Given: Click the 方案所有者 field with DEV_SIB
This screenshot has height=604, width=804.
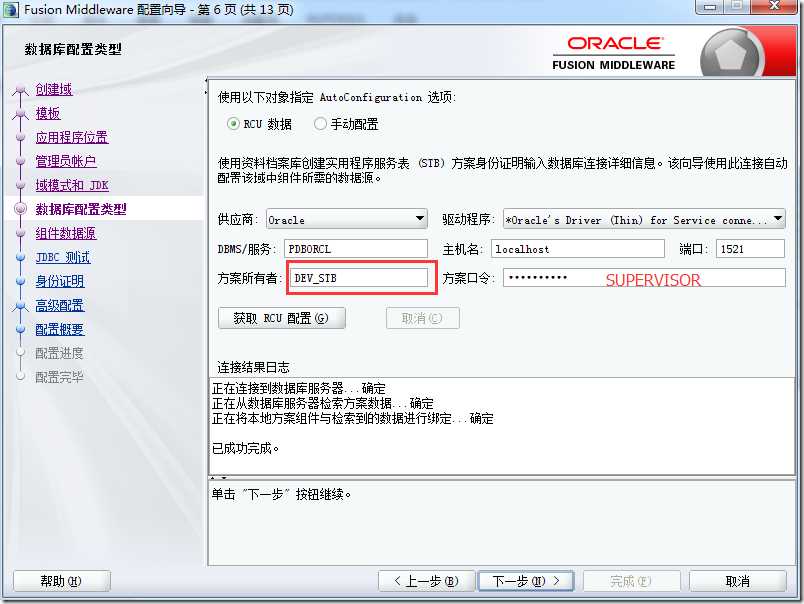Looking at the screenshot, I should pos(358,278).
